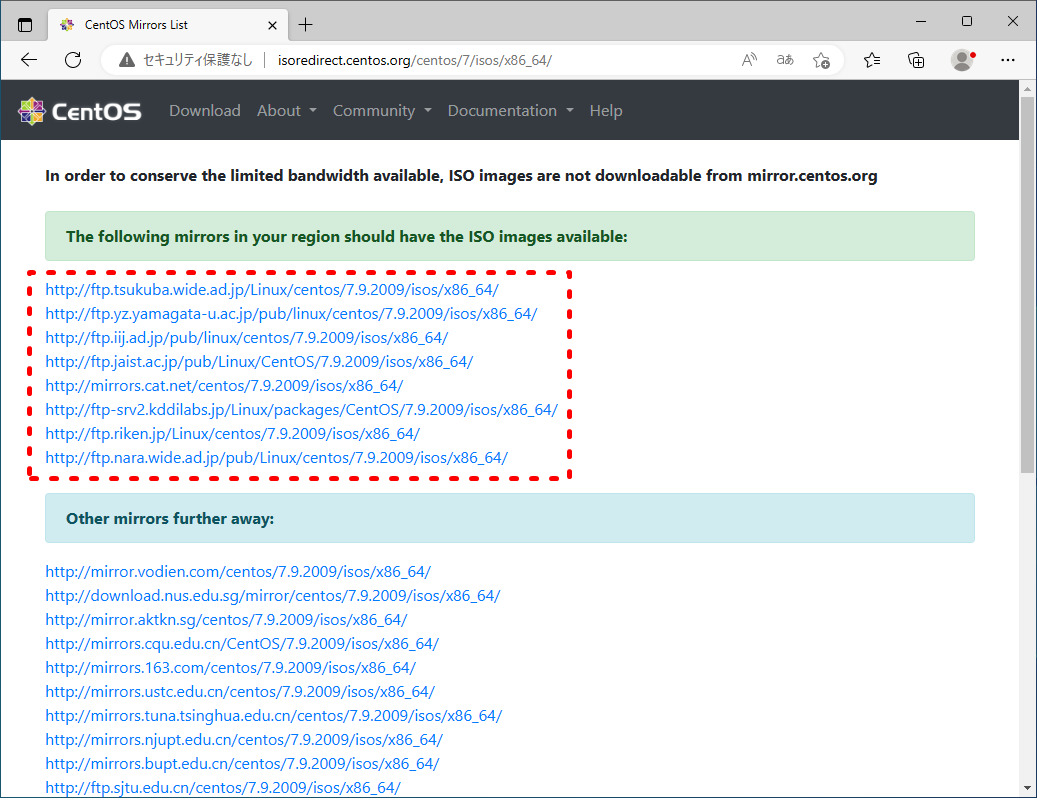Add this page to favorites star icon

(x=821, y=60)
